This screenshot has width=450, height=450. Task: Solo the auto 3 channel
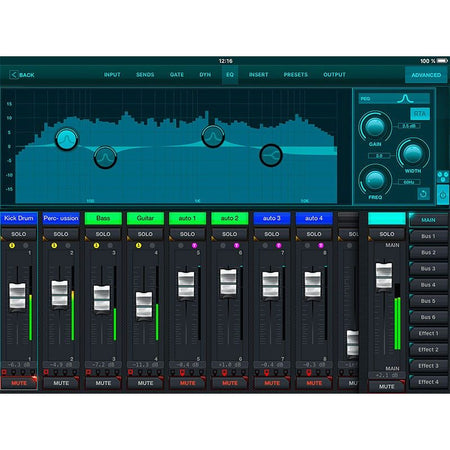(272, 234)
